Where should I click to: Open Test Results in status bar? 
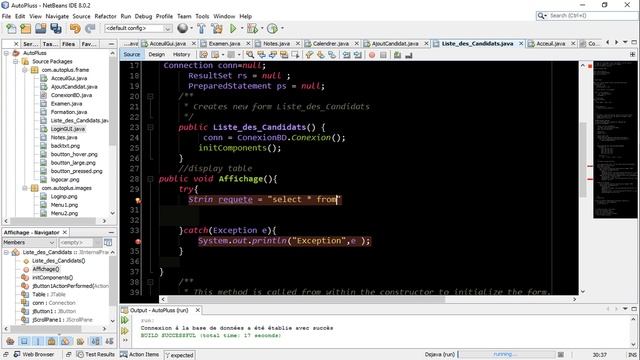[96, 354]
